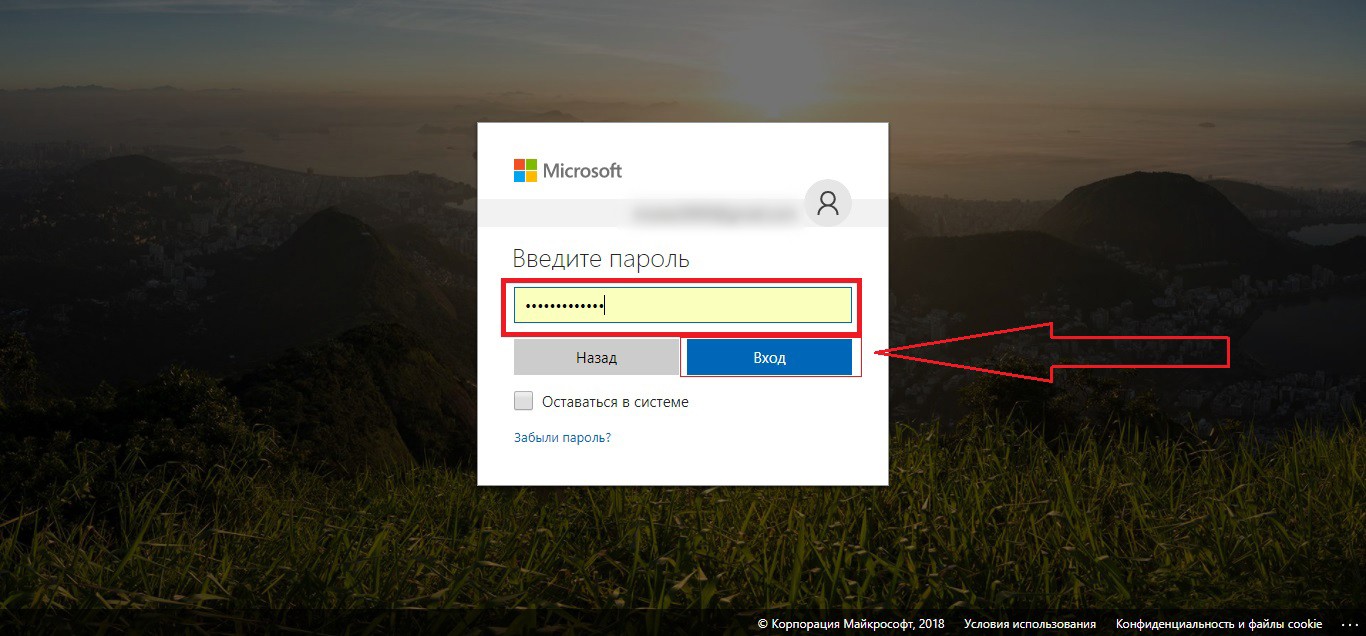Click the Microsoft wordmark text
This screenshot has width=1366, height=636.
point(582,171)
